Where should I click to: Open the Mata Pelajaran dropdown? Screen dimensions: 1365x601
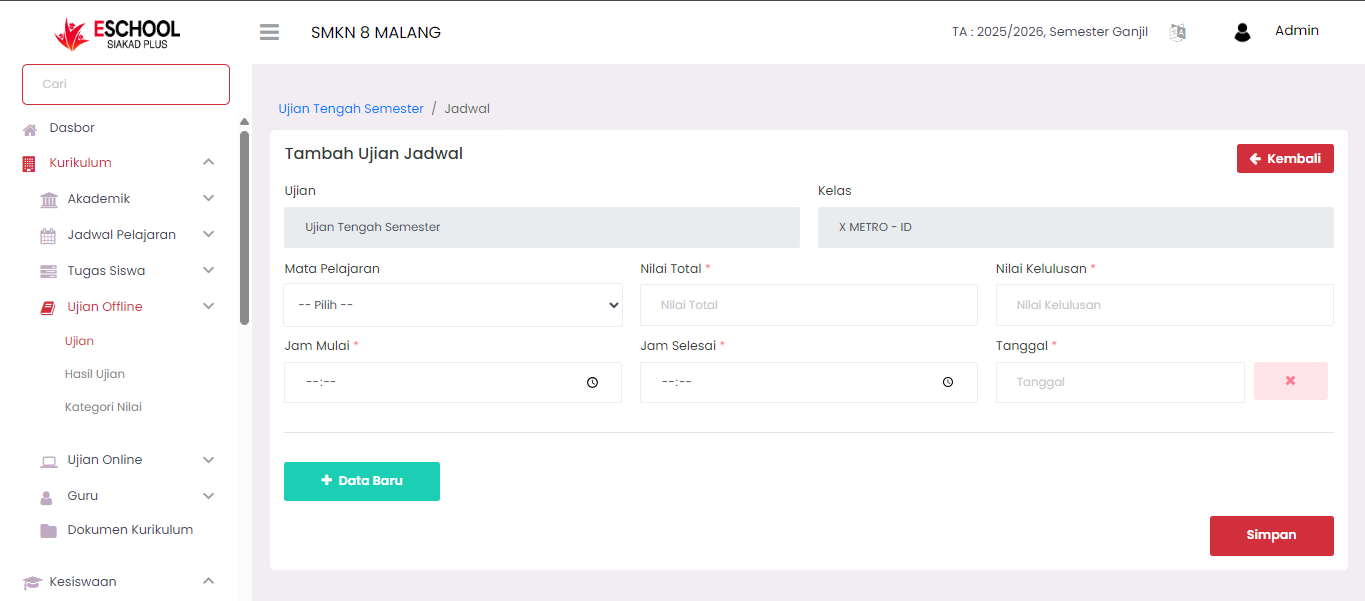coord(453,305)
